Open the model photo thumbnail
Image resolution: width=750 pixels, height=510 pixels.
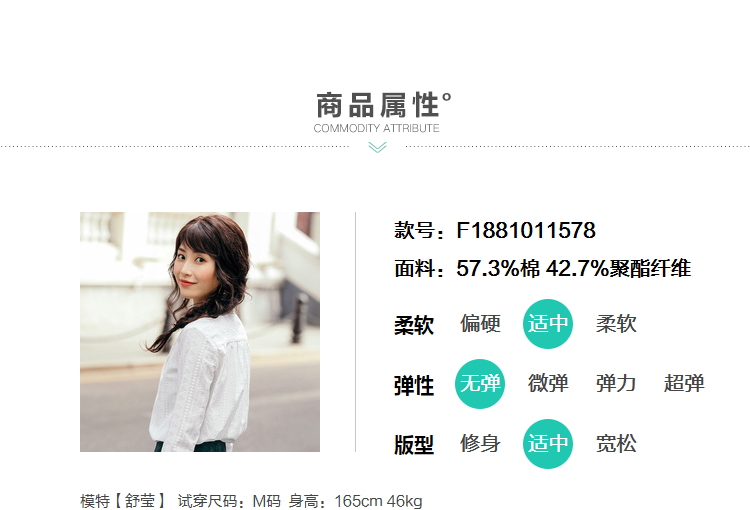click(200, 332)
